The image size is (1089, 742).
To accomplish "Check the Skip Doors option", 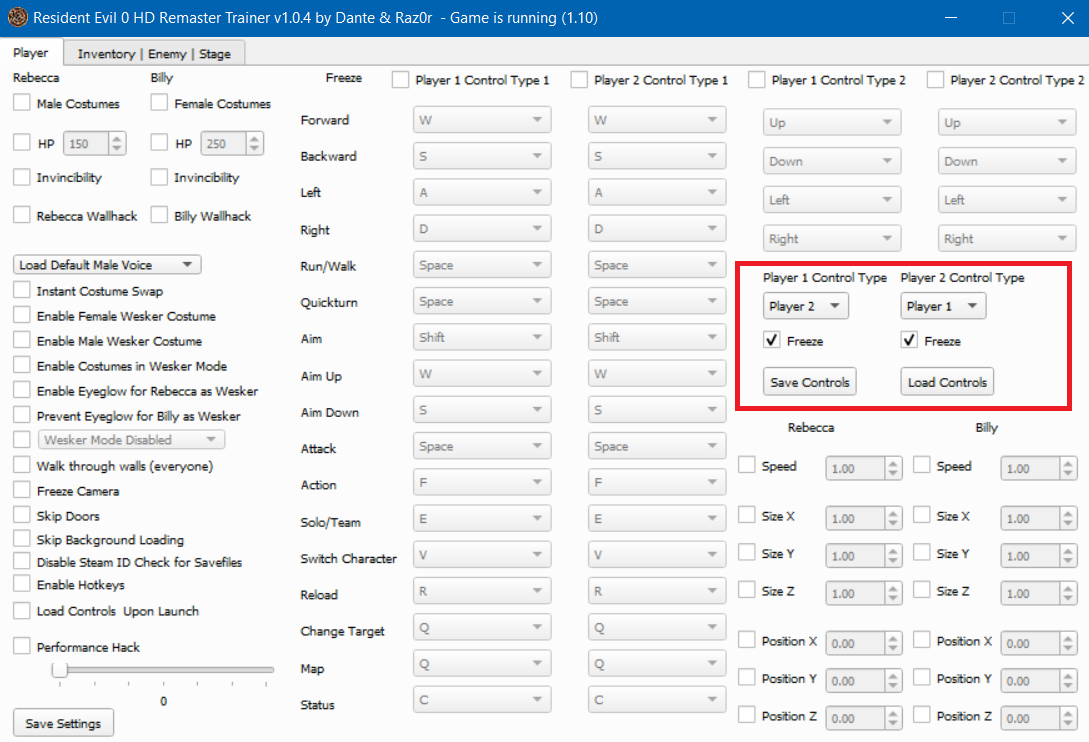I will [x=22, y=516].
